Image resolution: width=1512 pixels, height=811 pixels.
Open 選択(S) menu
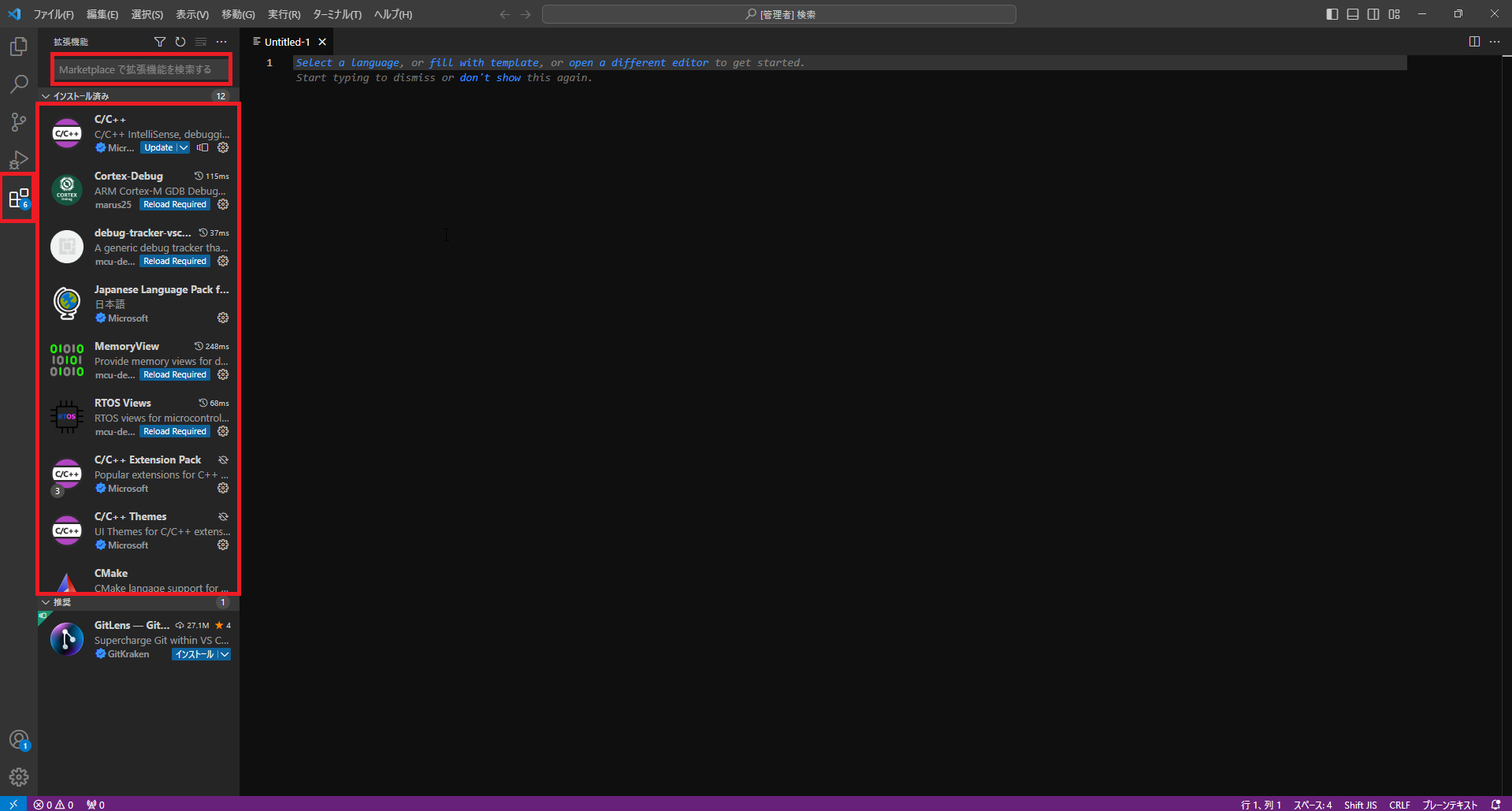(147, 14)
